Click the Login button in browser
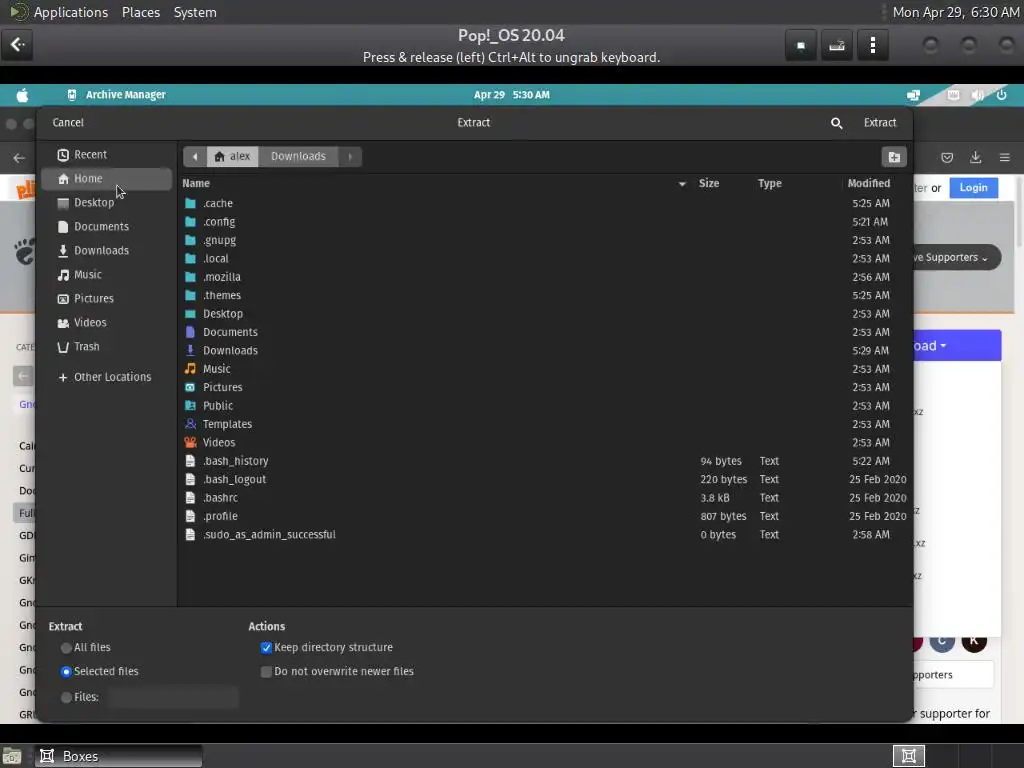This screenshot has height=768, width=1024. click(973, 188)
